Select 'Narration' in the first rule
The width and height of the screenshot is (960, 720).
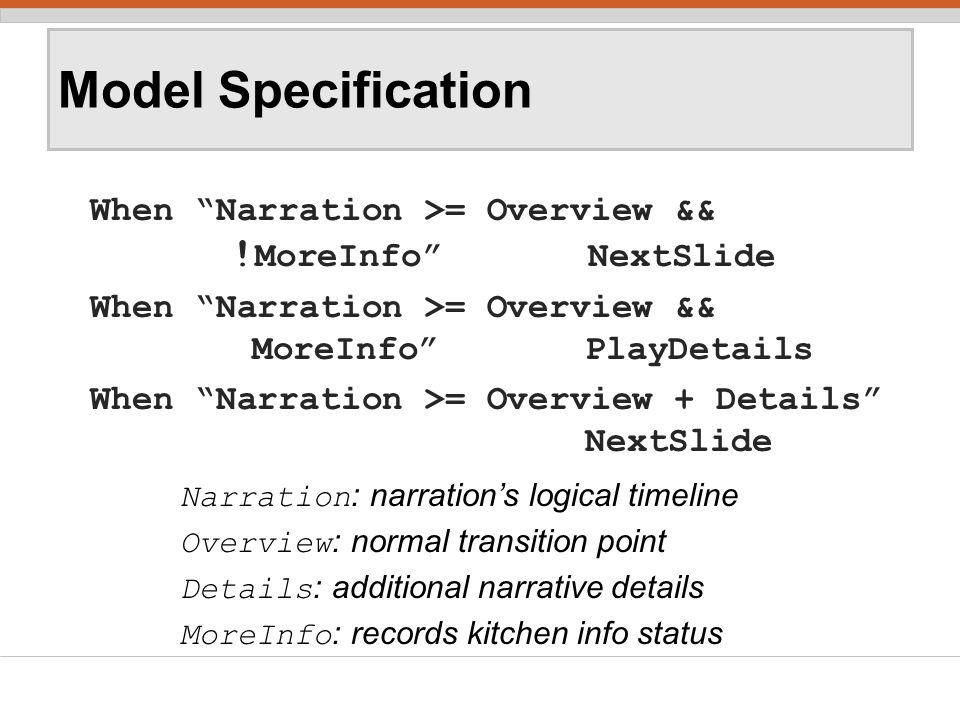click(x=309, y=210)
